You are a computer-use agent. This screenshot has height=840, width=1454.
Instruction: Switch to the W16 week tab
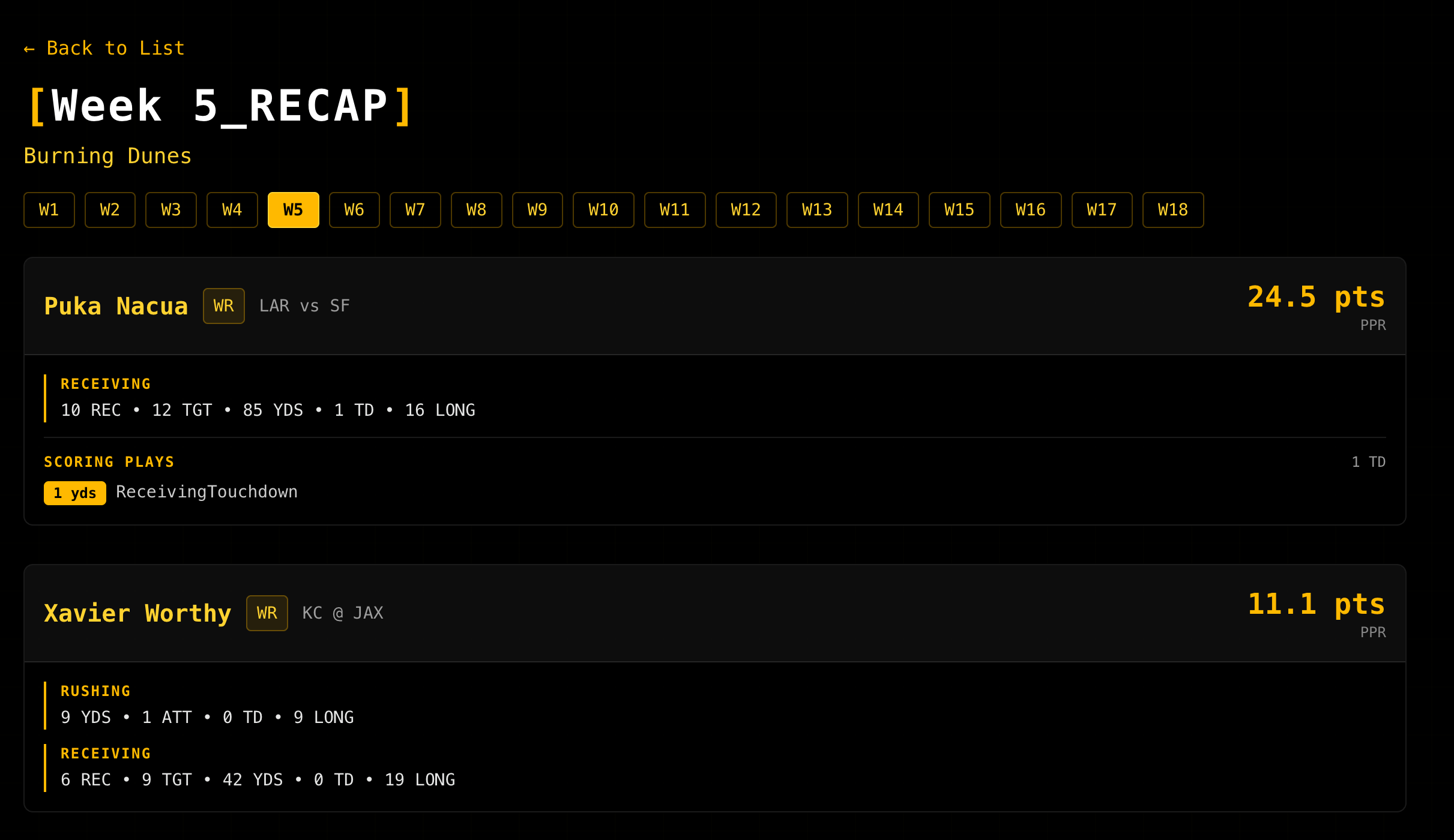point(1030,210)
